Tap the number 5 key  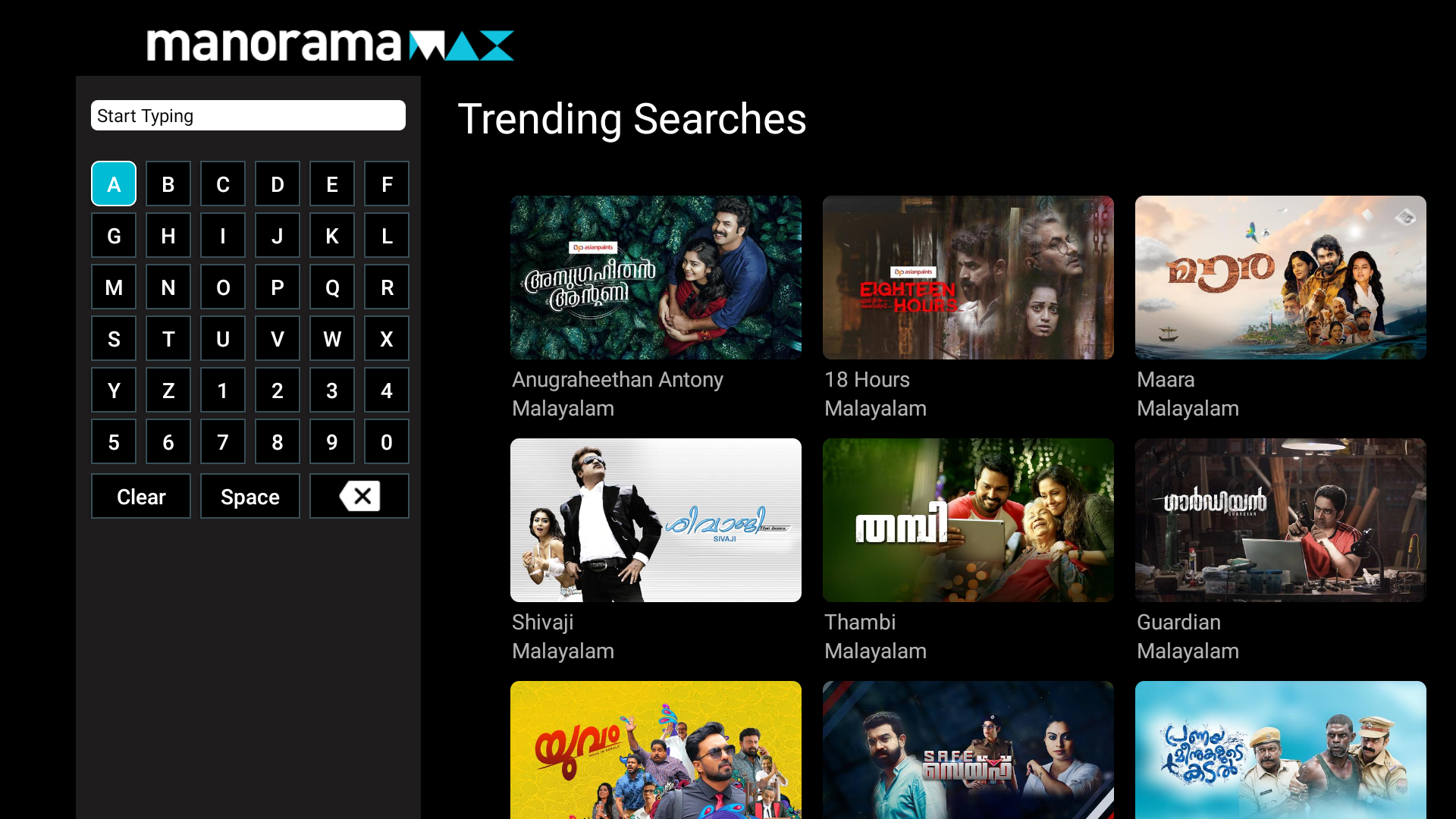(x=114, y=441)
